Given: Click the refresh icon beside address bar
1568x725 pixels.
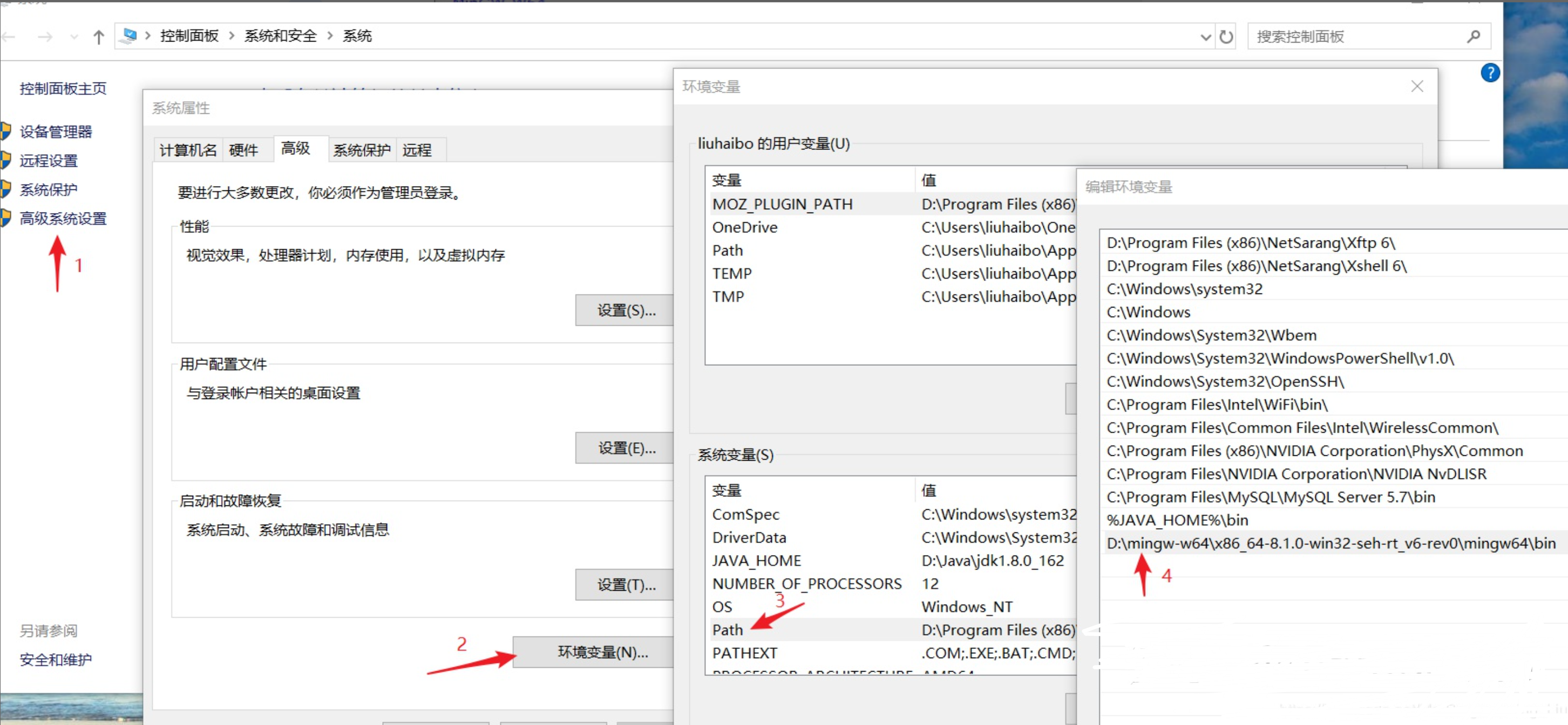Looking at the screenshot, I should click(1226, 37).
